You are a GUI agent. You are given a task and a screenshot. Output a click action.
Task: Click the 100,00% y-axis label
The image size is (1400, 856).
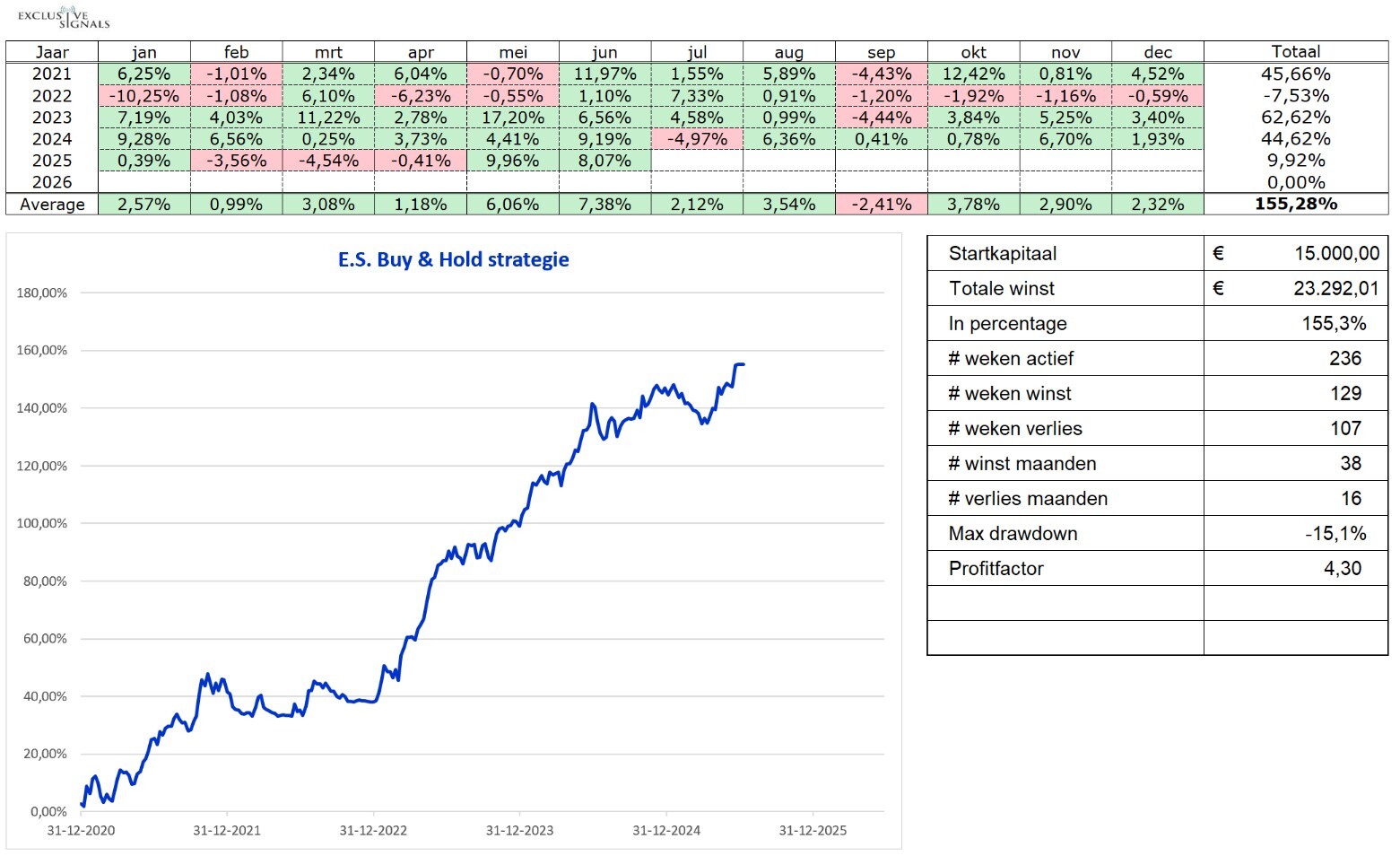pos(42,523)
